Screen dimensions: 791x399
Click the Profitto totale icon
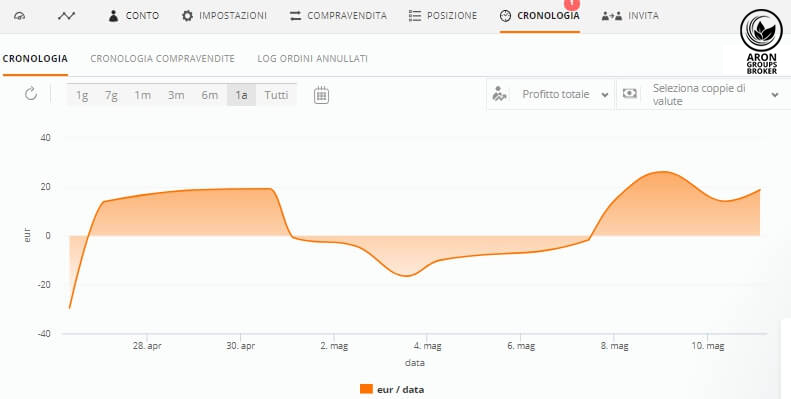pos(499,94)
